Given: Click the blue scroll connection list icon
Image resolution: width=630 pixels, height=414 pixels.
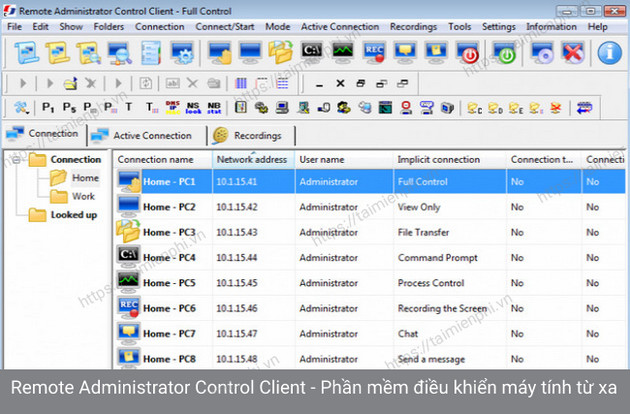Looking at the screenshot, I should [x=26, y=53].
